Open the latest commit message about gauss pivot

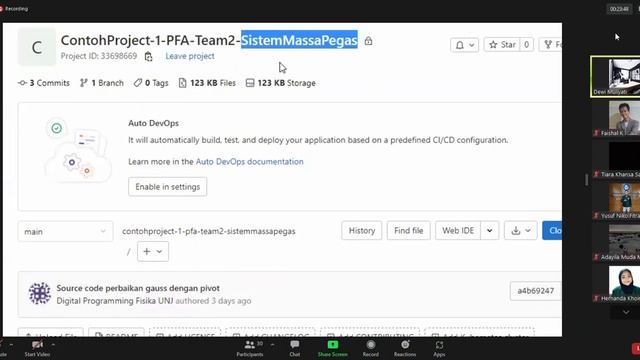click(138, 288)
